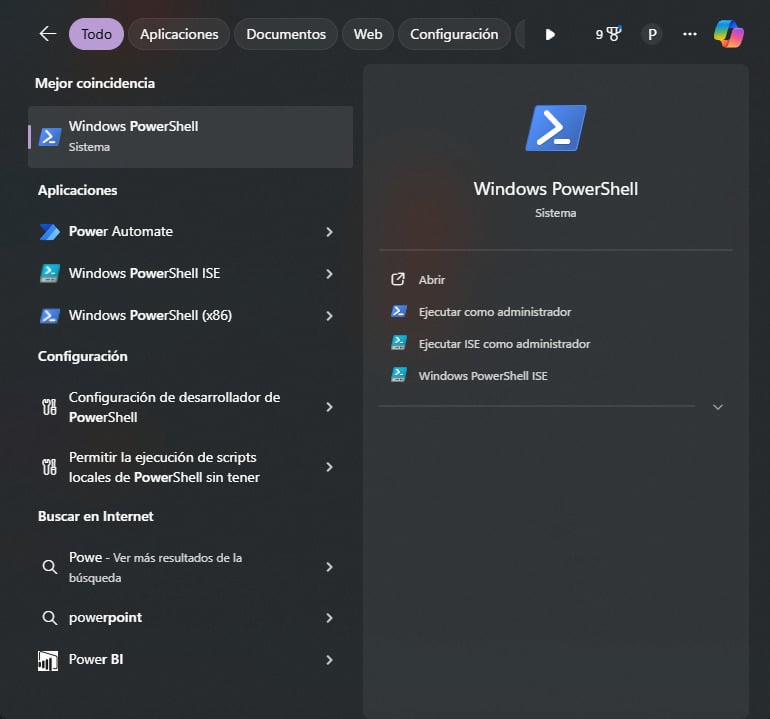Click the Power BI app icon

pyautogui.click(x=48, y=660)
